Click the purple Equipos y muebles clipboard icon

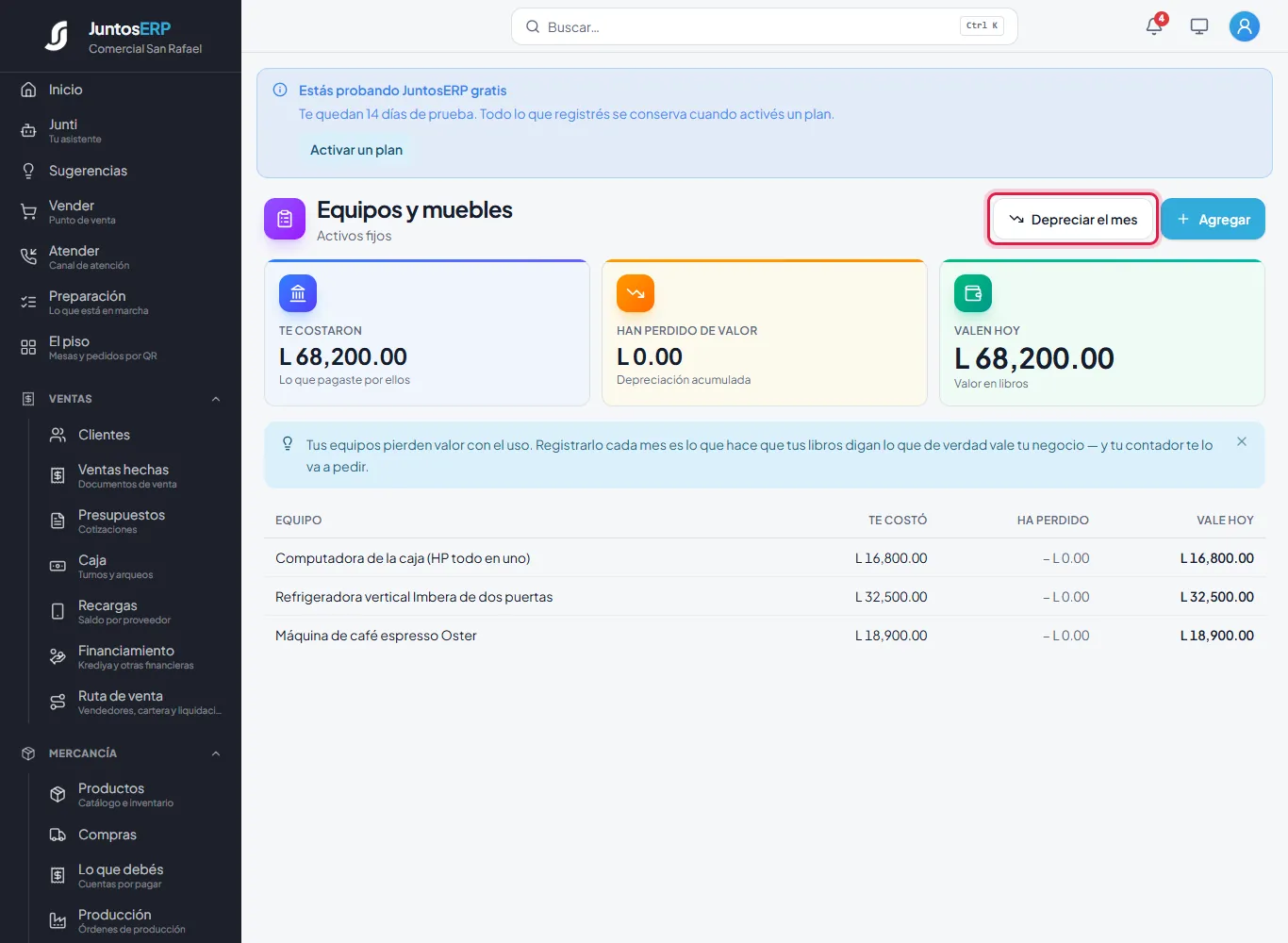coord(285,219)
